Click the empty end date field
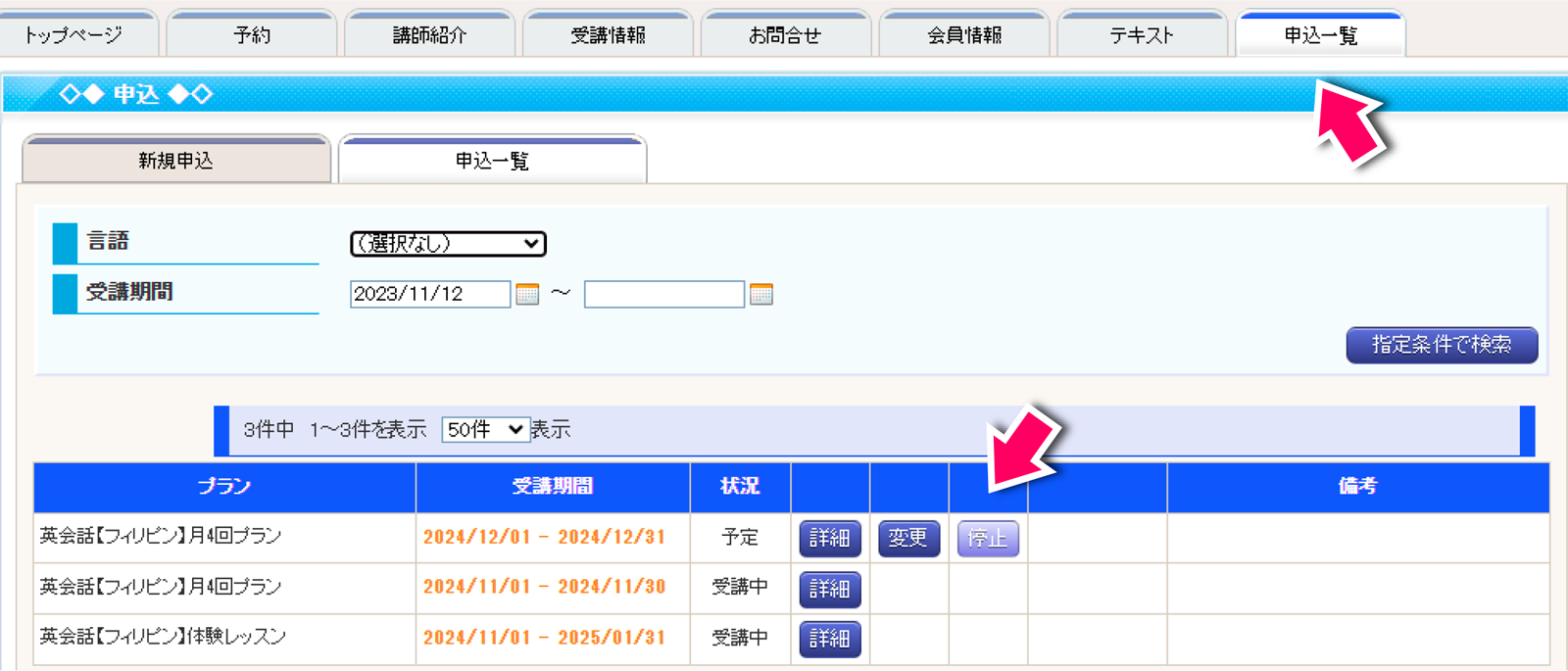The width and height of the screenshot is (1568, 671). tap(664, 294)
